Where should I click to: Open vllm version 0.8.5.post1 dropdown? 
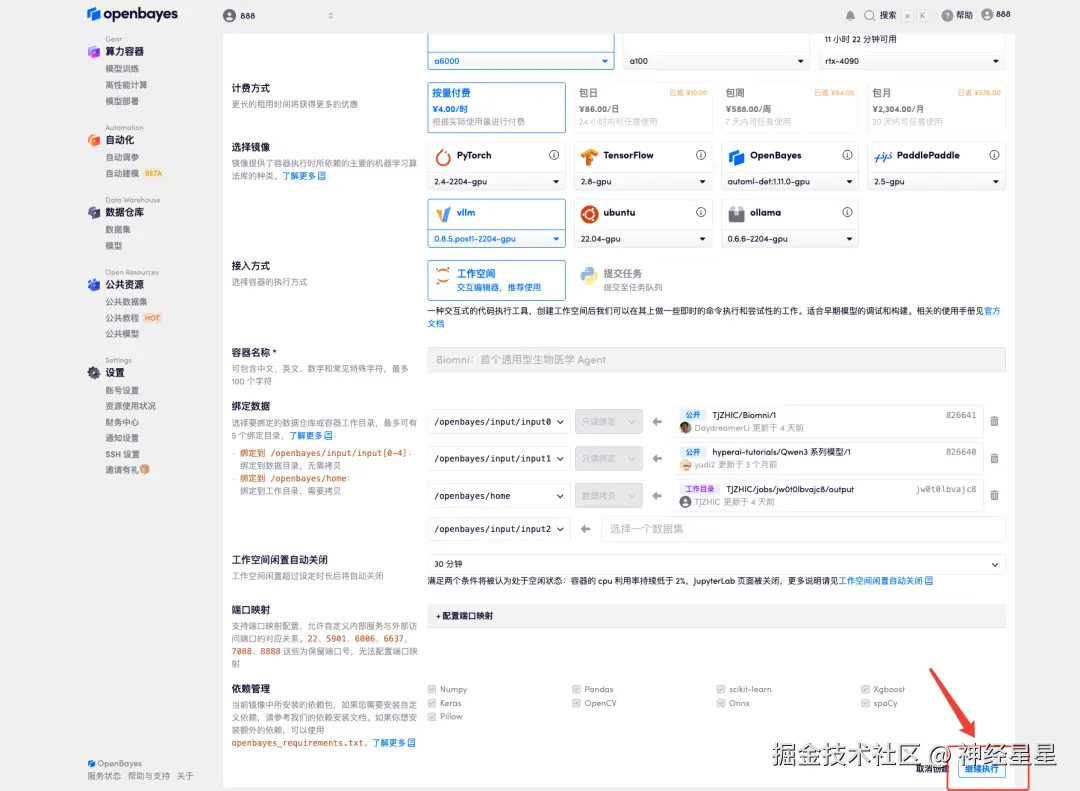tap(496, 238)
